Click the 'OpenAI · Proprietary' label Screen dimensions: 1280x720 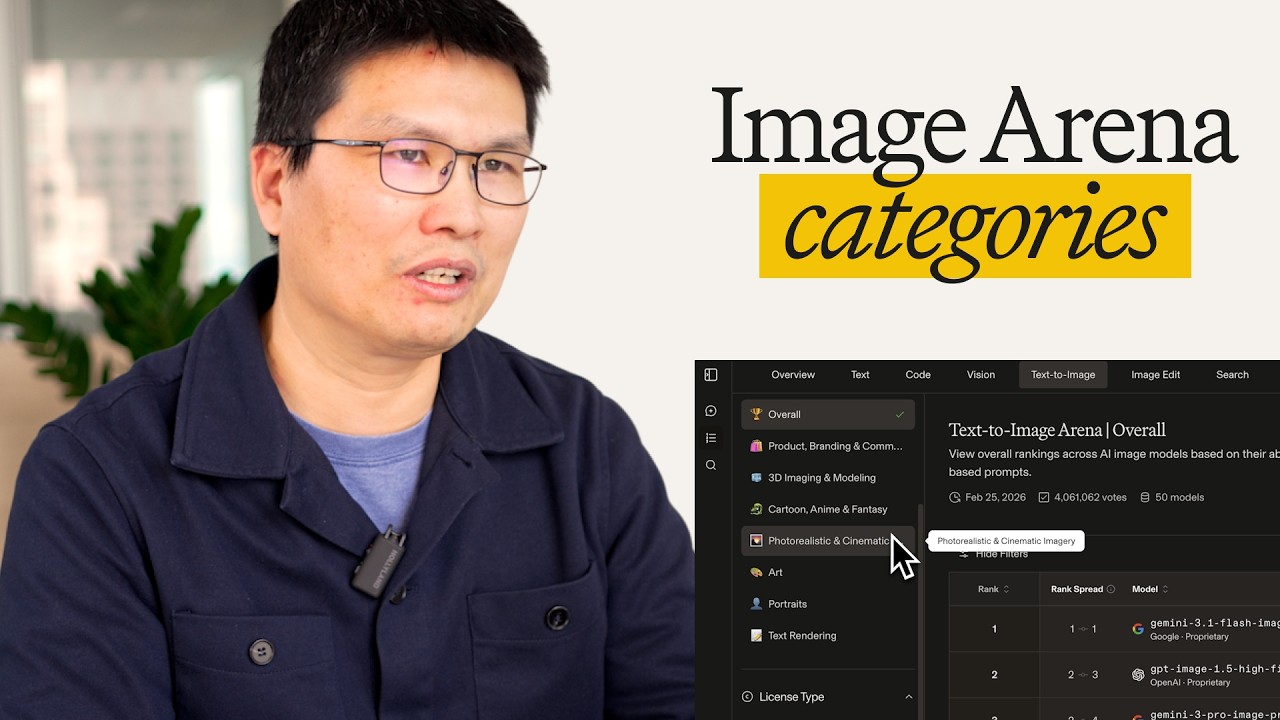[1190, 683]
